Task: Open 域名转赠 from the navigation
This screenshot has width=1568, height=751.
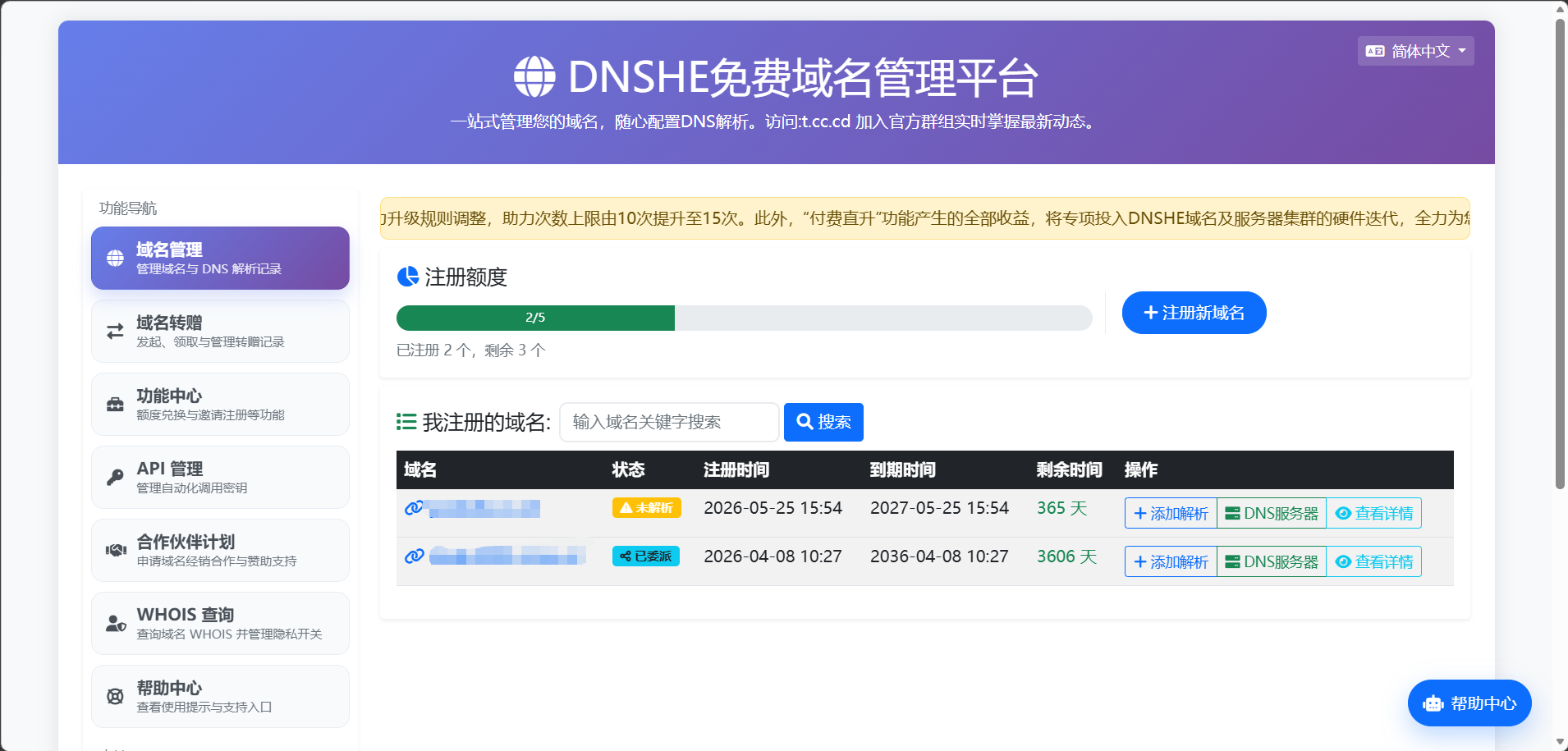Action: pos(220,331)
